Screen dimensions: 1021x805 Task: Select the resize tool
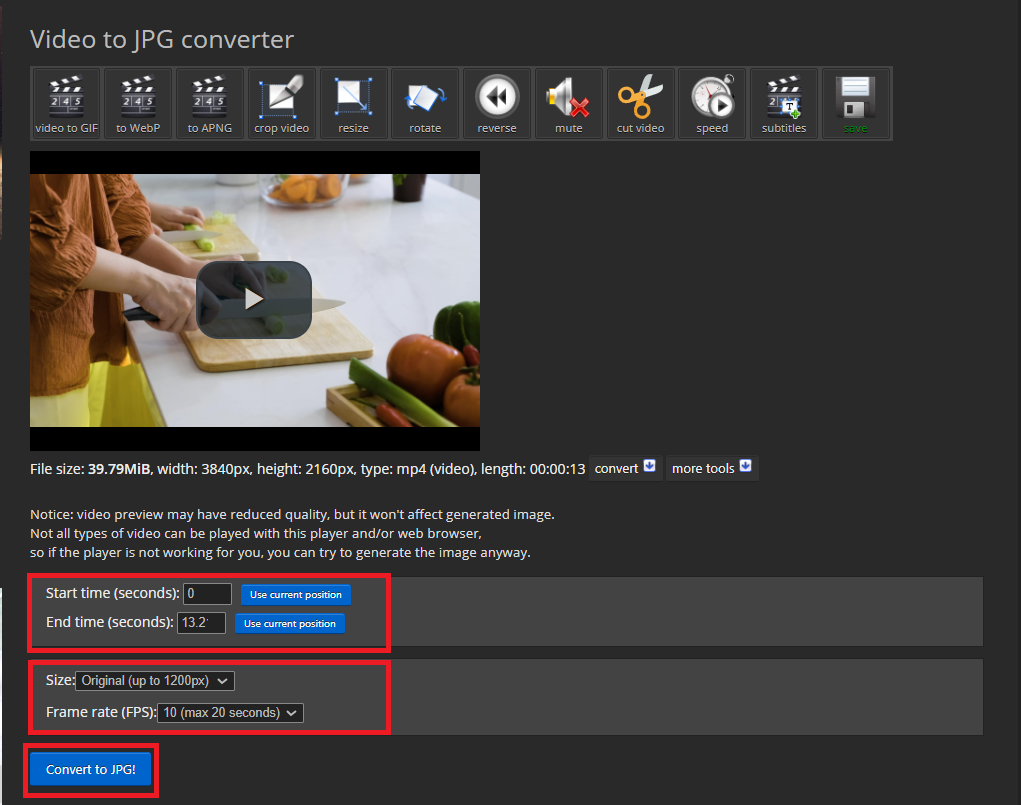pos(354,103)
